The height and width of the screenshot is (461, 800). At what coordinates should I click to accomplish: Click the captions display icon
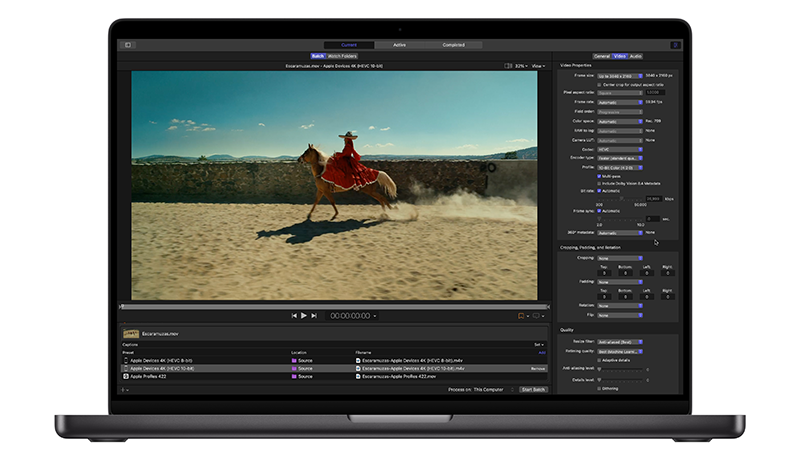pyautogui.click(x=538, y=315)
